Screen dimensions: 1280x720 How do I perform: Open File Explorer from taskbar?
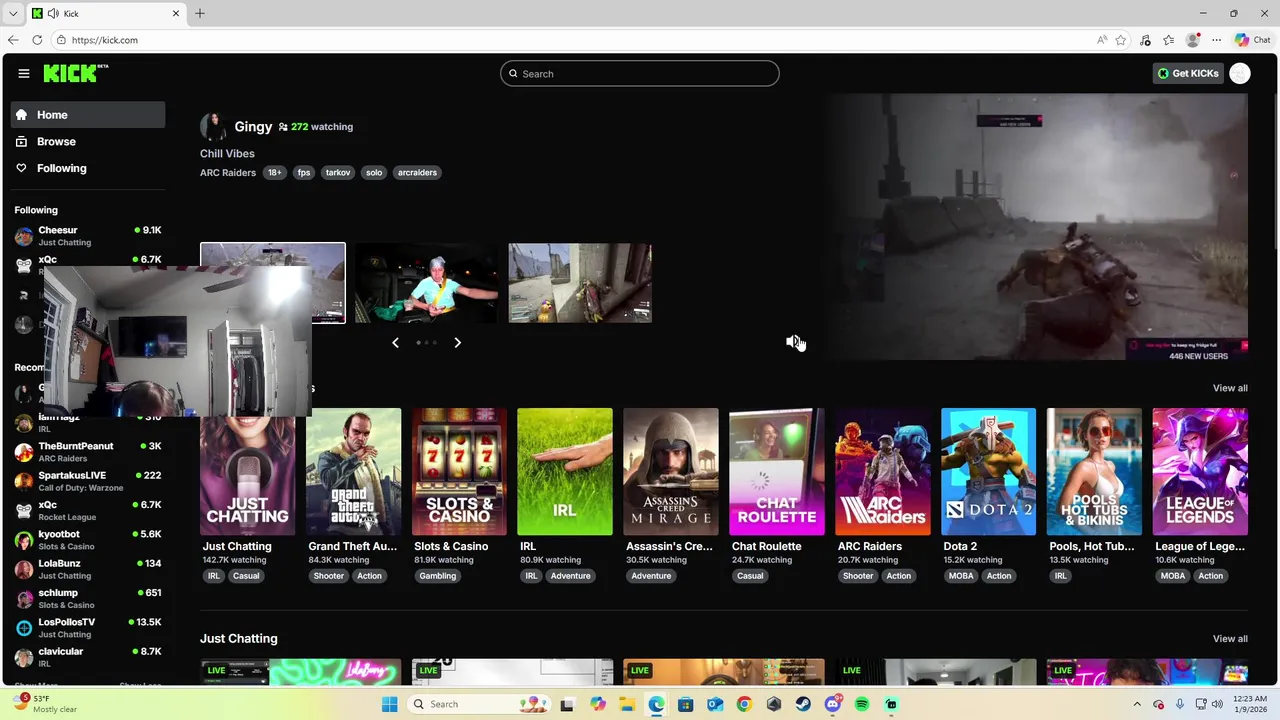[x=627, y=704]
